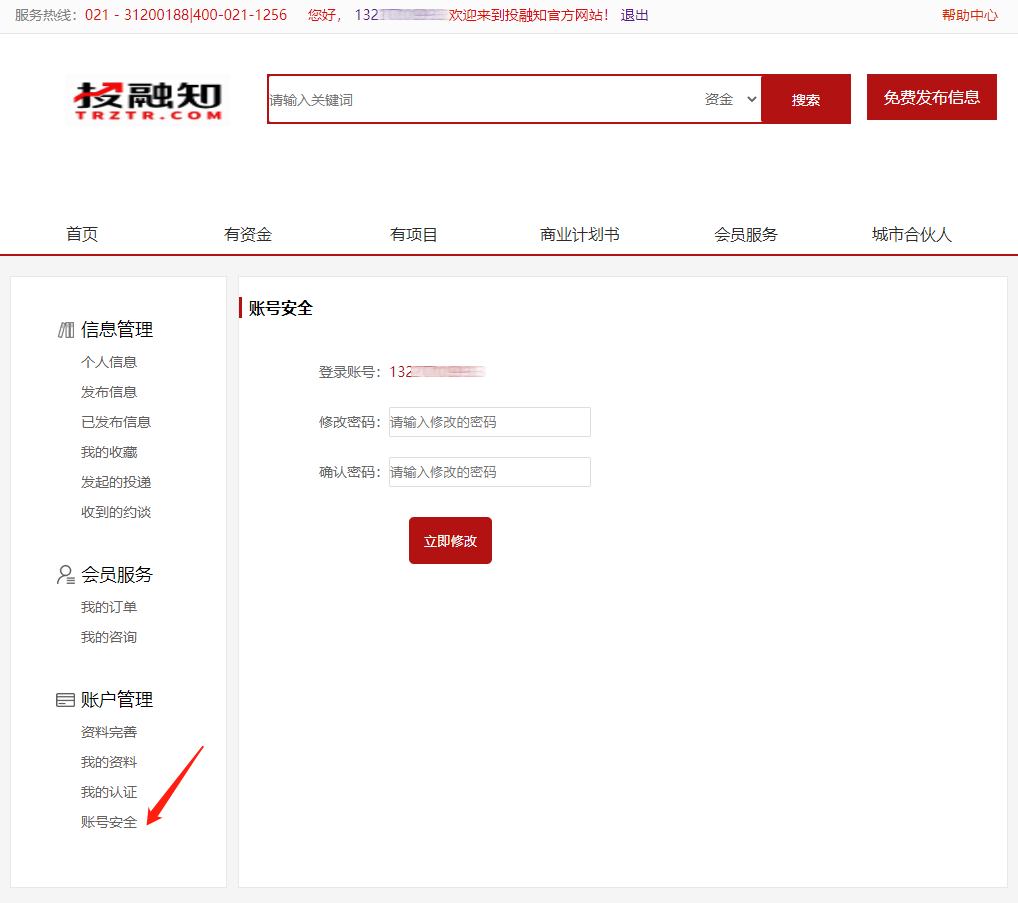This screenshot has width=1018, height=903.
Task: Switch to the 首页 tab
Action: click(x=81, y=234)
